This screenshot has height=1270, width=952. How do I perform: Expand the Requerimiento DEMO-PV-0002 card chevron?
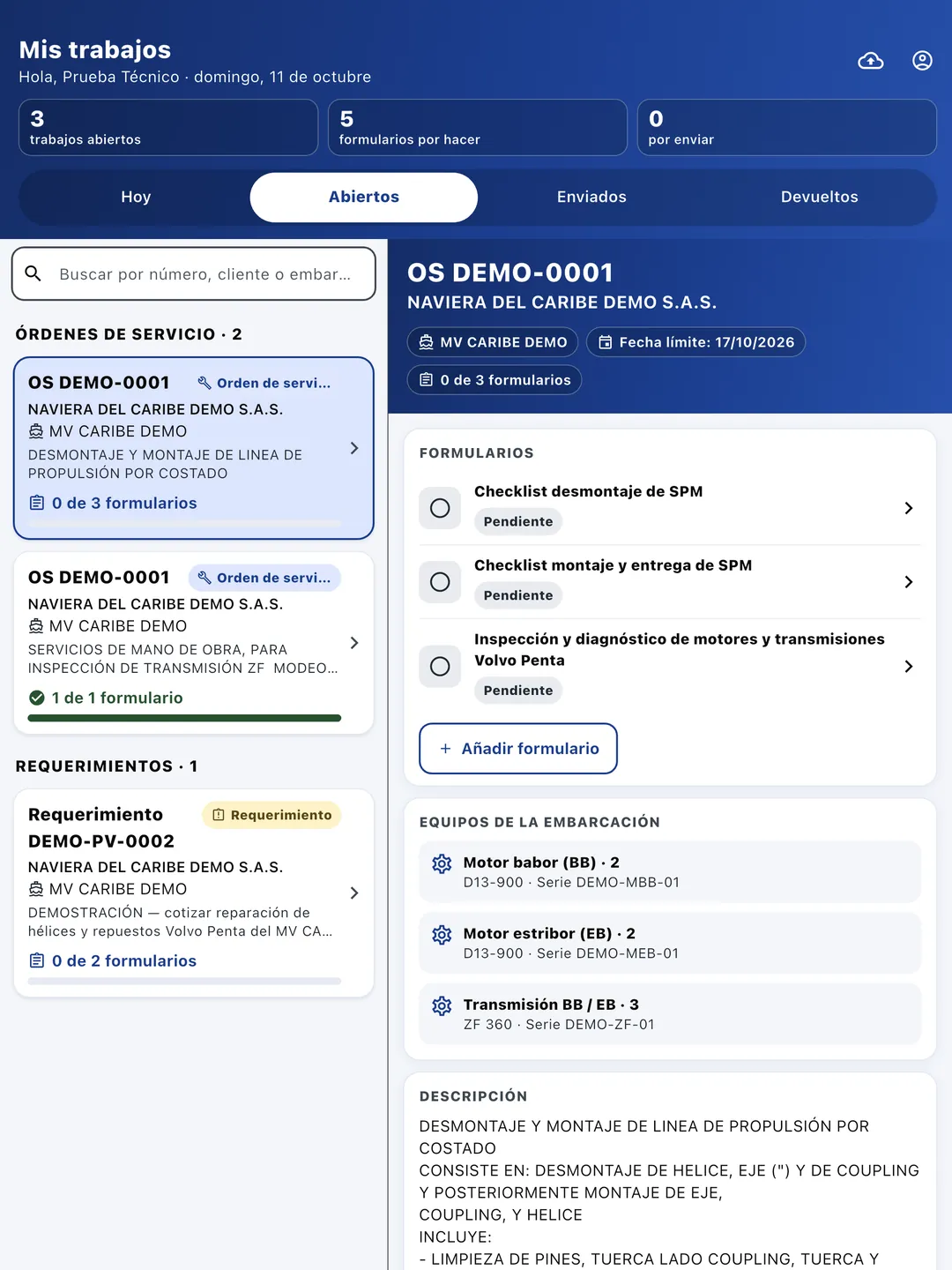354,893
